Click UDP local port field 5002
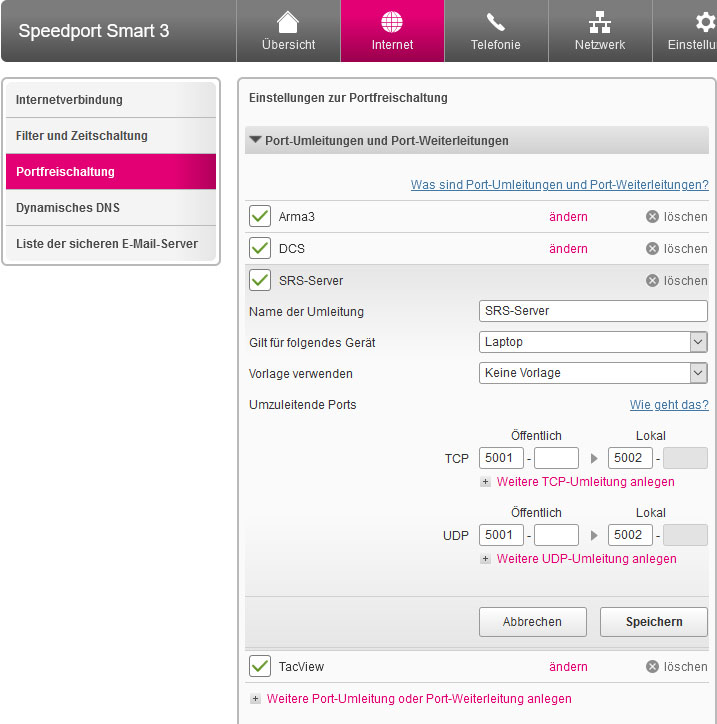717x724 pixels. pyautogui.click(x=630, y=535)
